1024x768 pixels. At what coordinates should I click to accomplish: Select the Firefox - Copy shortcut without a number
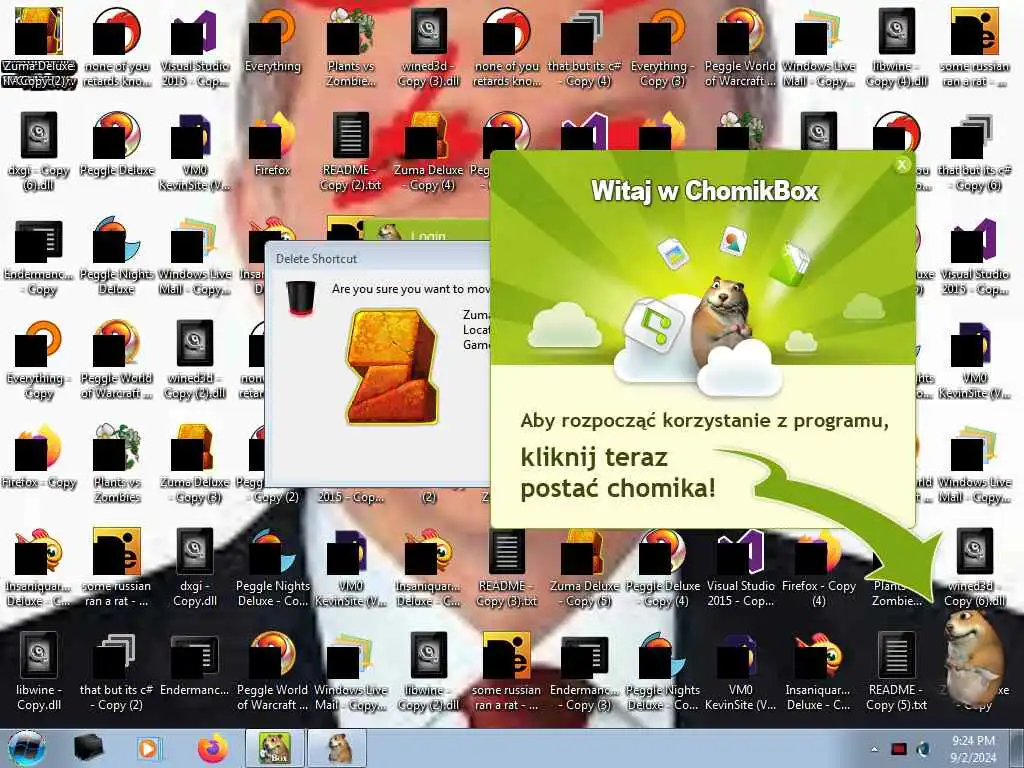[x=39, y=457]
